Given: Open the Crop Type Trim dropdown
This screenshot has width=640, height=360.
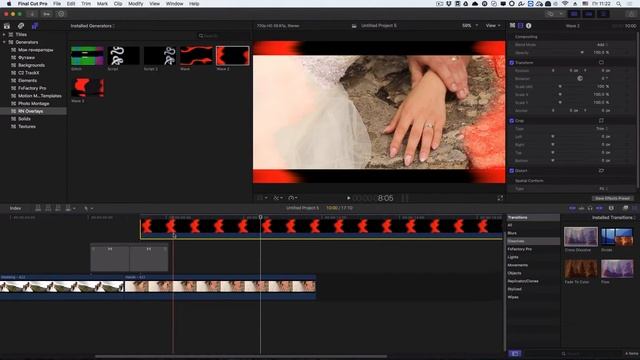Looking at the screenshot, I should tap(602, 129).
